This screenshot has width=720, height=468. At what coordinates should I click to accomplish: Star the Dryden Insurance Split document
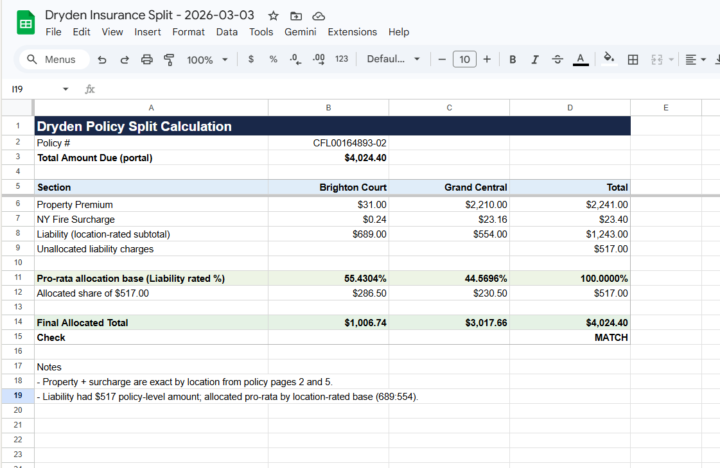point(273,16)
